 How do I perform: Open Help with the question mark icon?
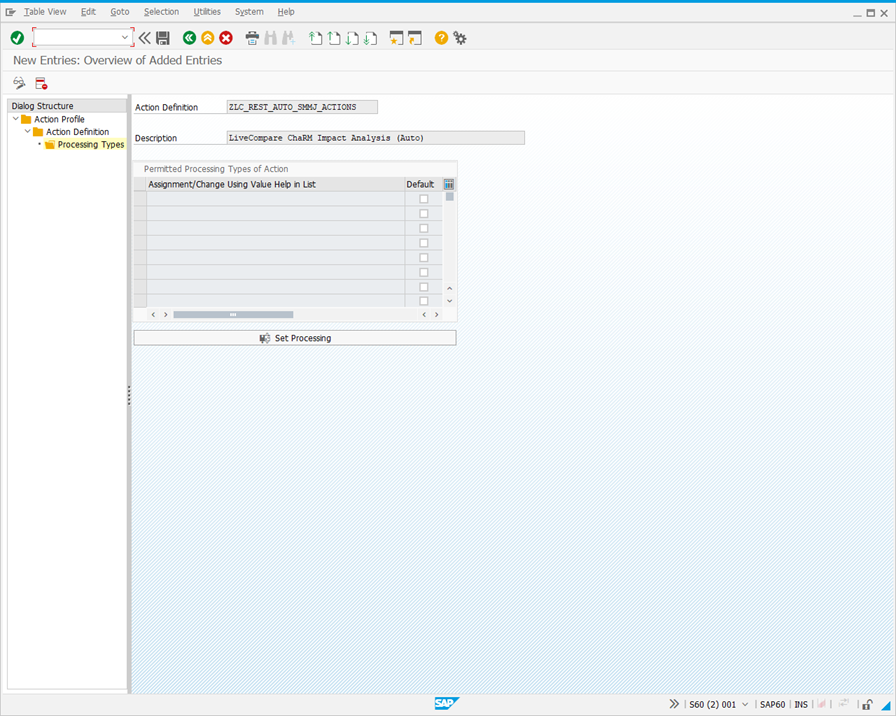[440, 38]
